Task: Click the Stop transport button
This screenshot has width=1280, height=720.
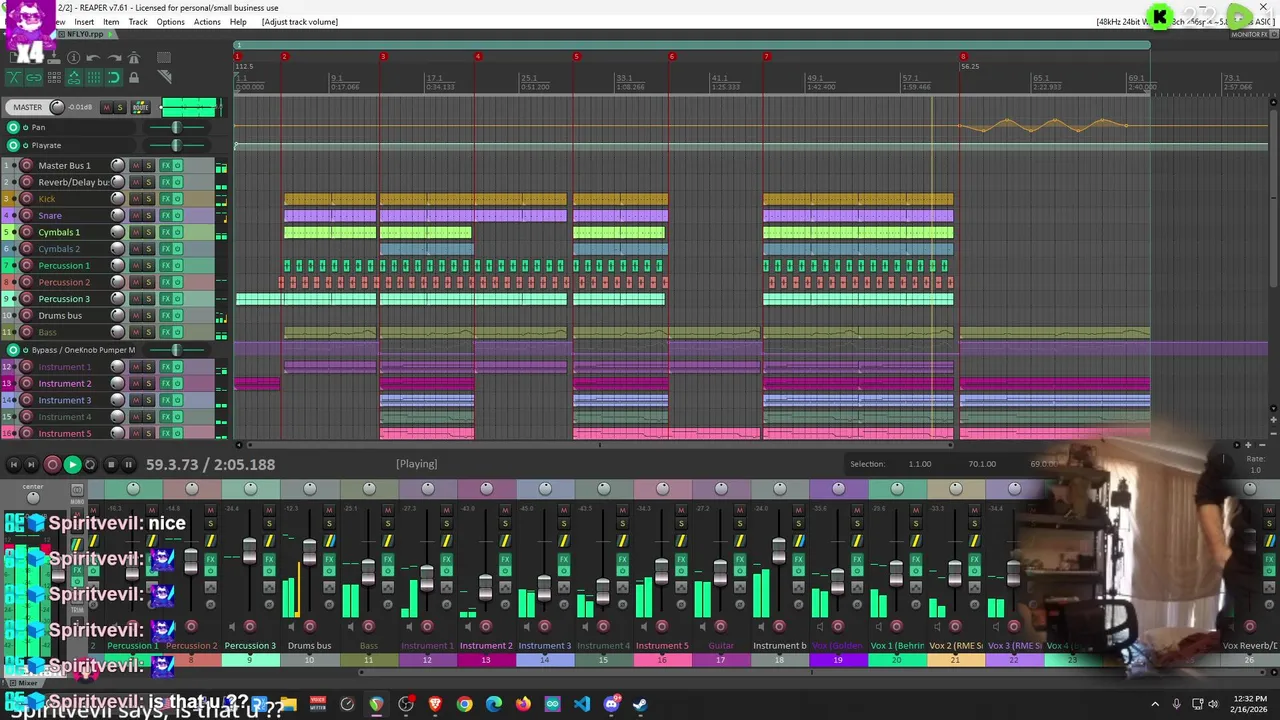Action: (x=110, y=464)
